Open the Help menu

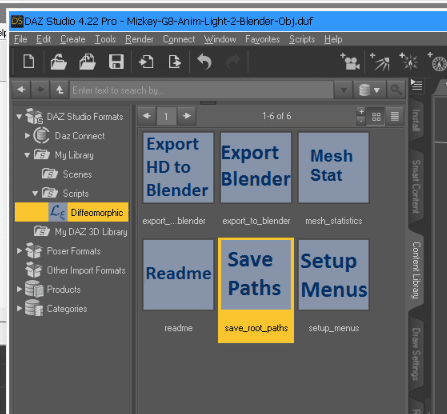tap(333, 39)
